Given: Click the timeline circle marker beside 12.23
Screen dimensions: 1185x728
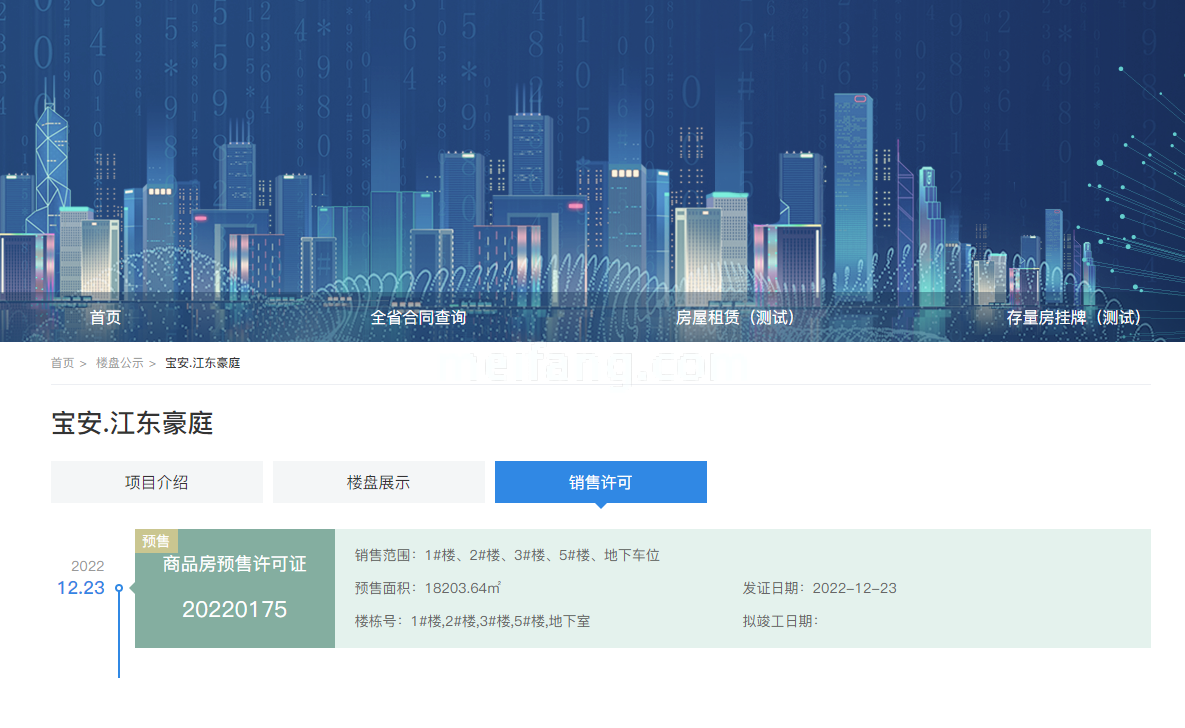Looking at the screenshot, I should point(119,588).
